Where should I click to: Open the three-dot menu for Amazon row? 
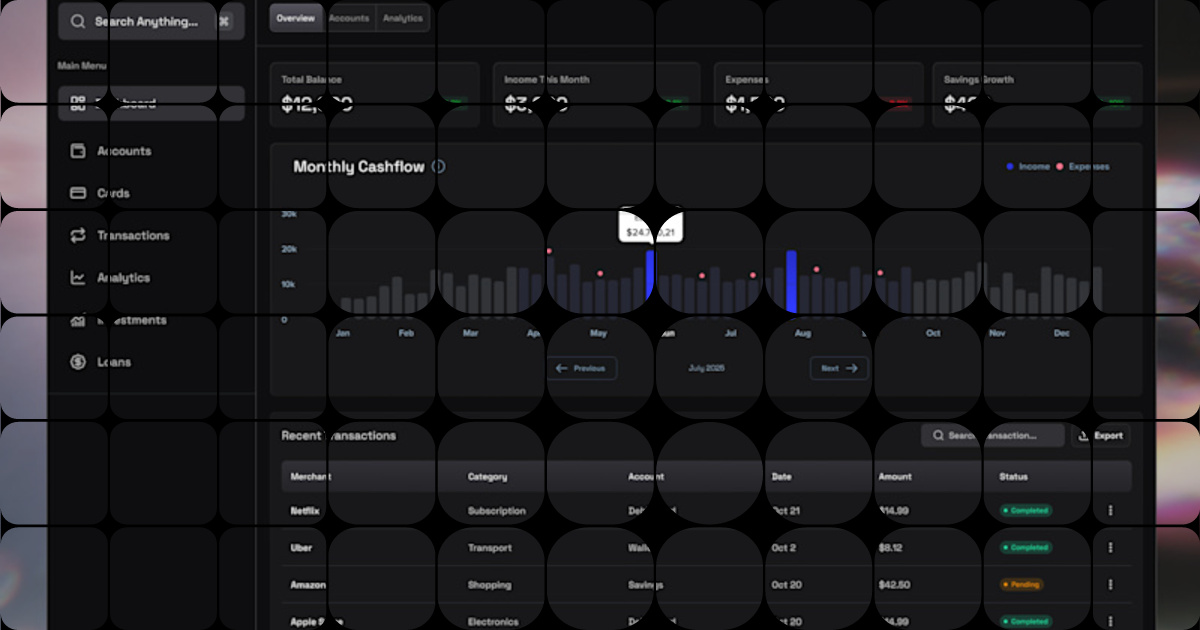pos(1110,584)
